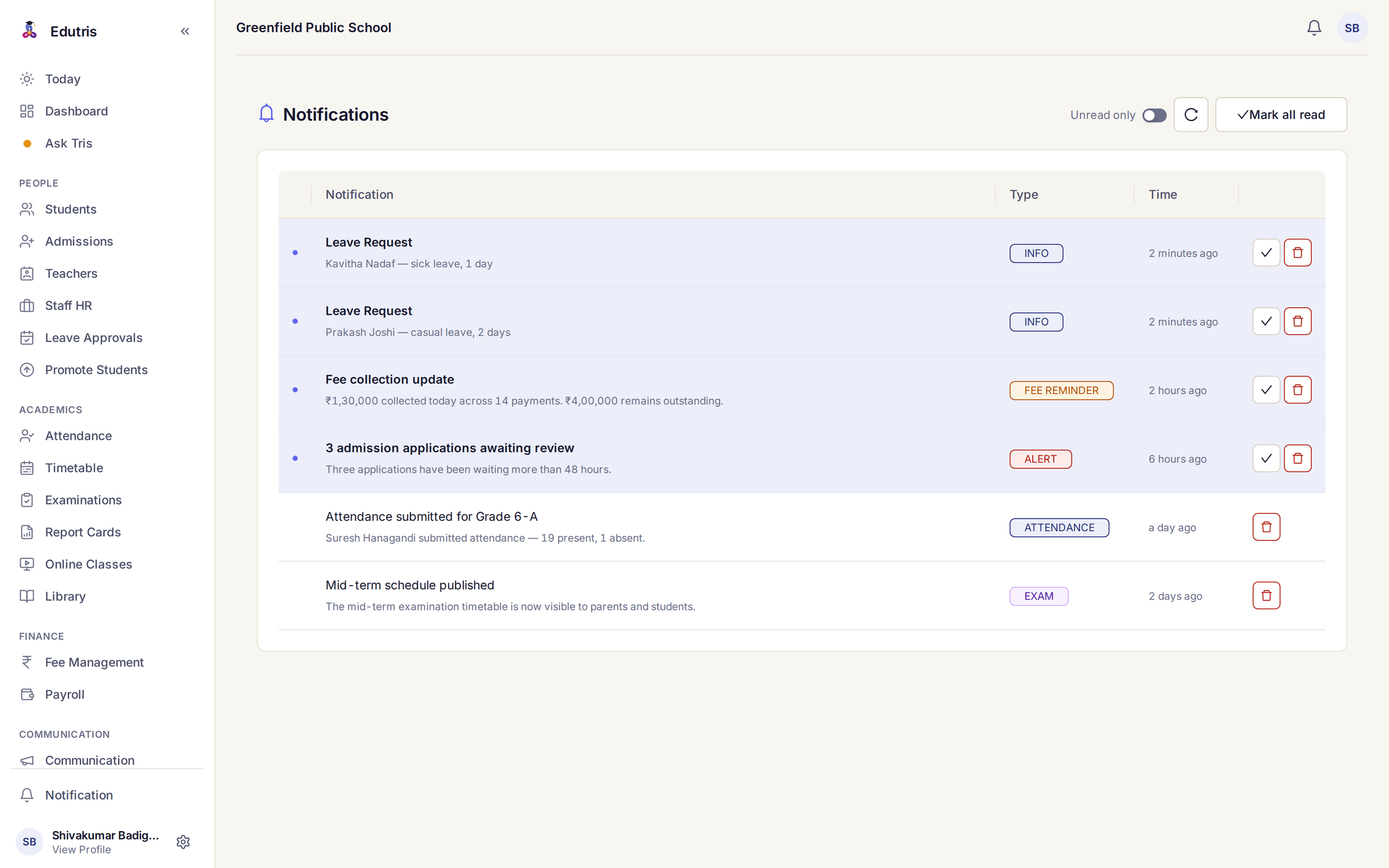Mark admission applications alert as read
Screen dimensions: 1389x868
coord(1266,458)
